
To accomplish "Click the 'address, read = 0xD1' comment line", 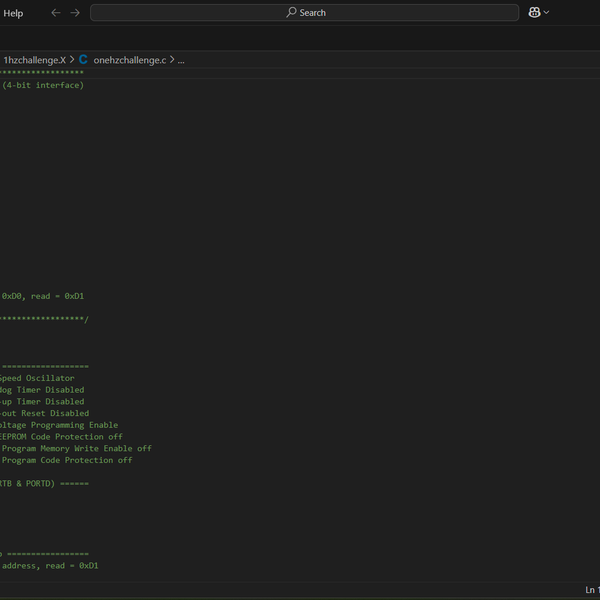I will pos(50,565).
